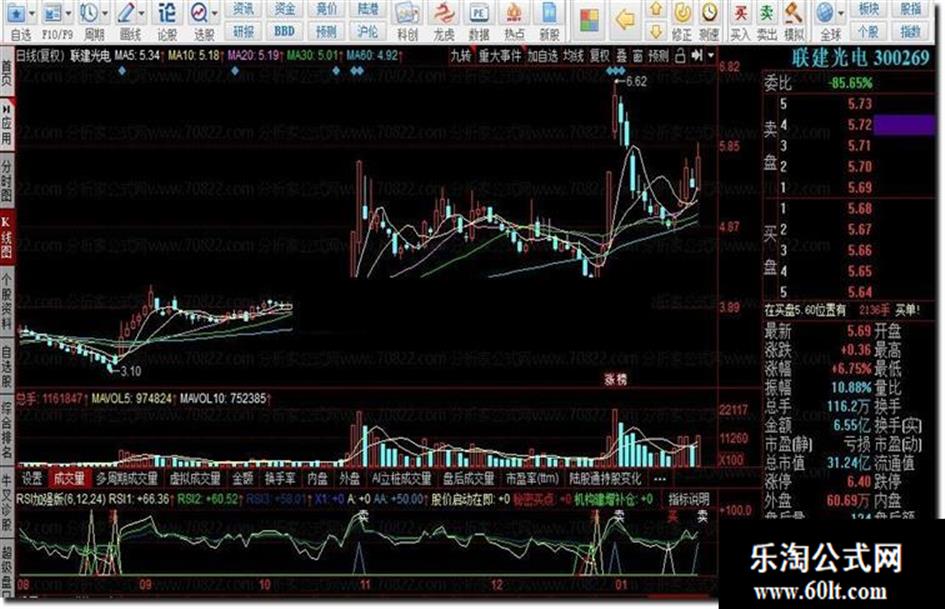
Task: Expand the dropdown arrow beside 自选
Action: [x=32, y=14]
